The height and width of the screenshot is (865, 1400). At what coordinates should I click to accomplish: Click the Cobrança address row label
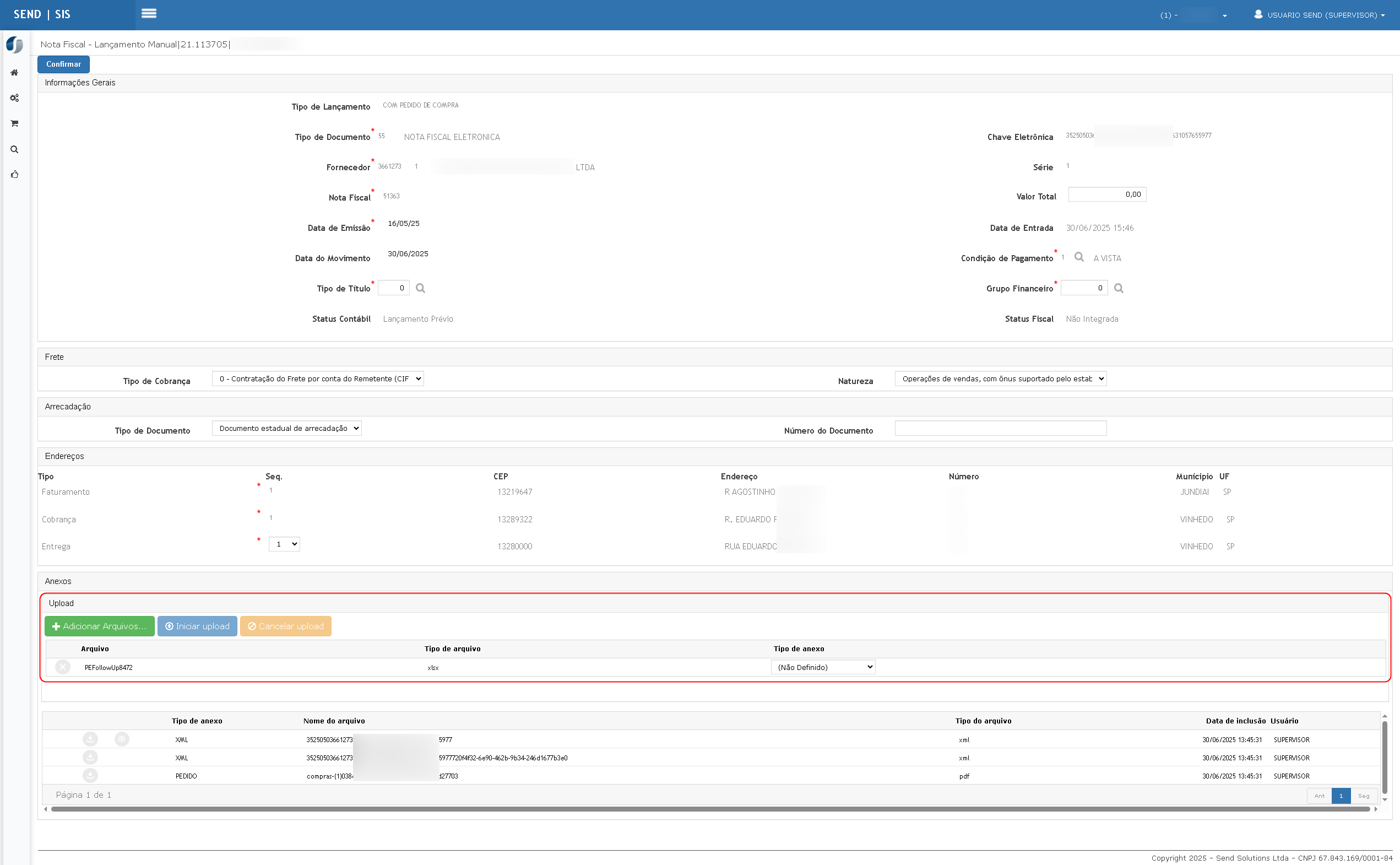(x=59, y=520)
